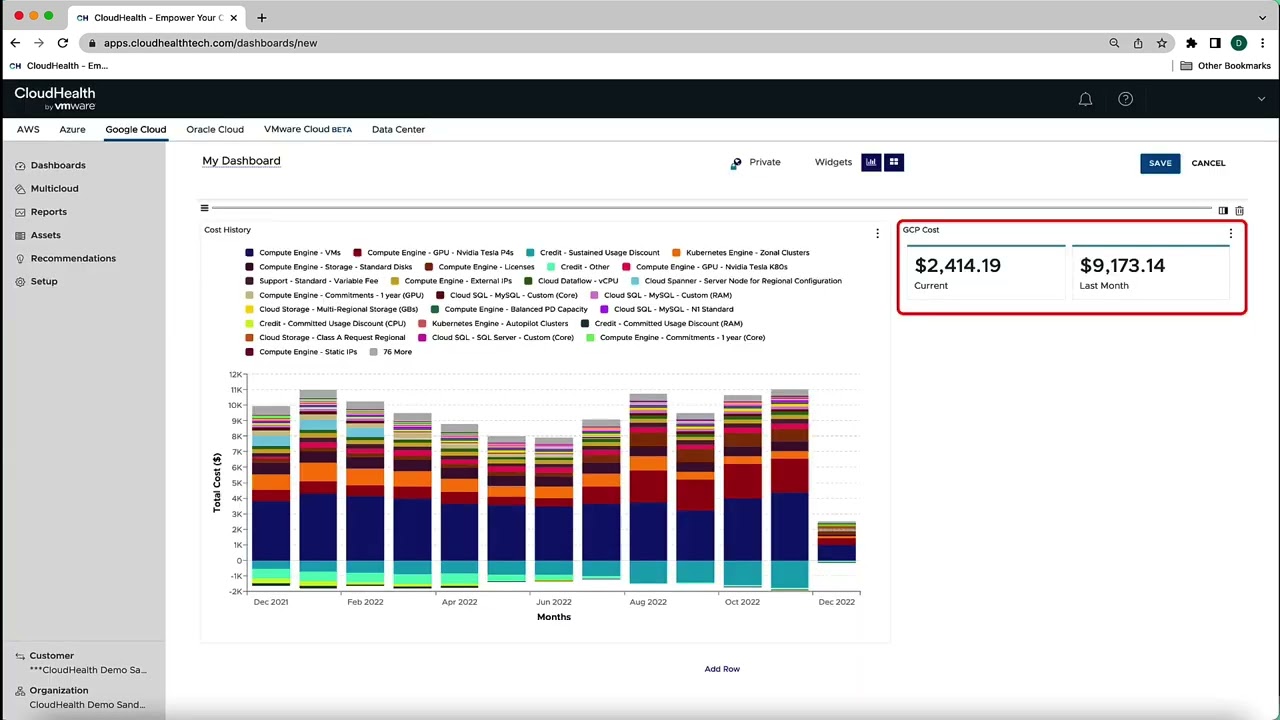Click the Aug 2022 bar in chart
Viewport: 1280px width, 720px height.
click(648, 488)
